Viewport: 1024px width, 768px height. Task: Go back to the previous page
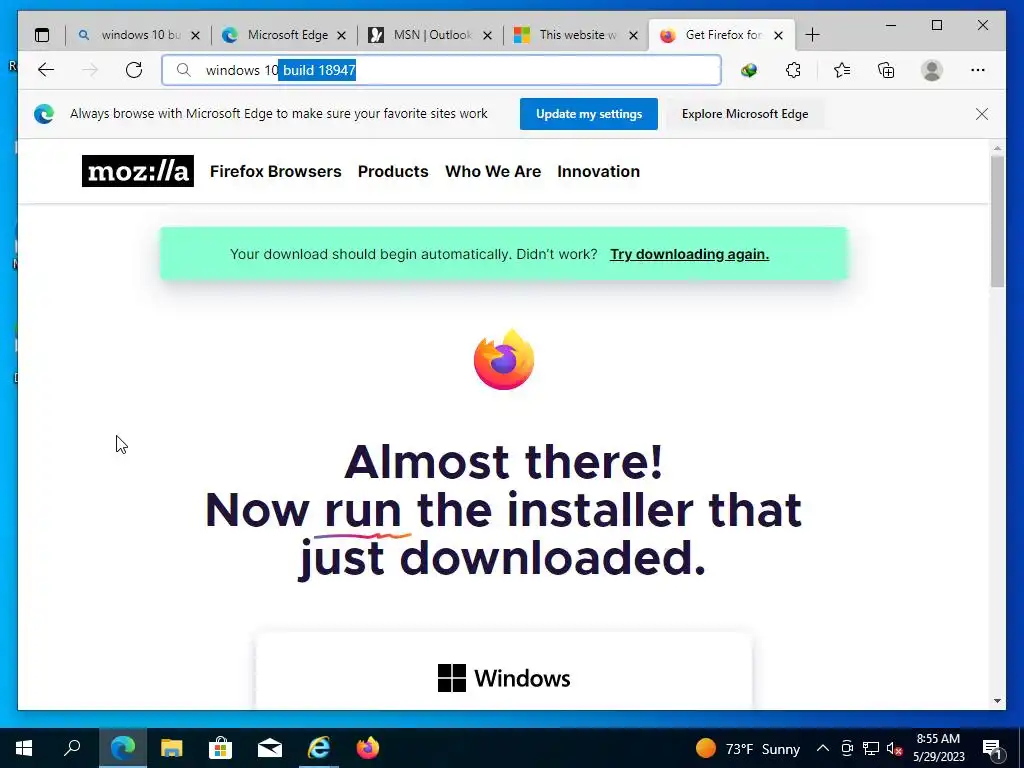click(x=46, y=70)
